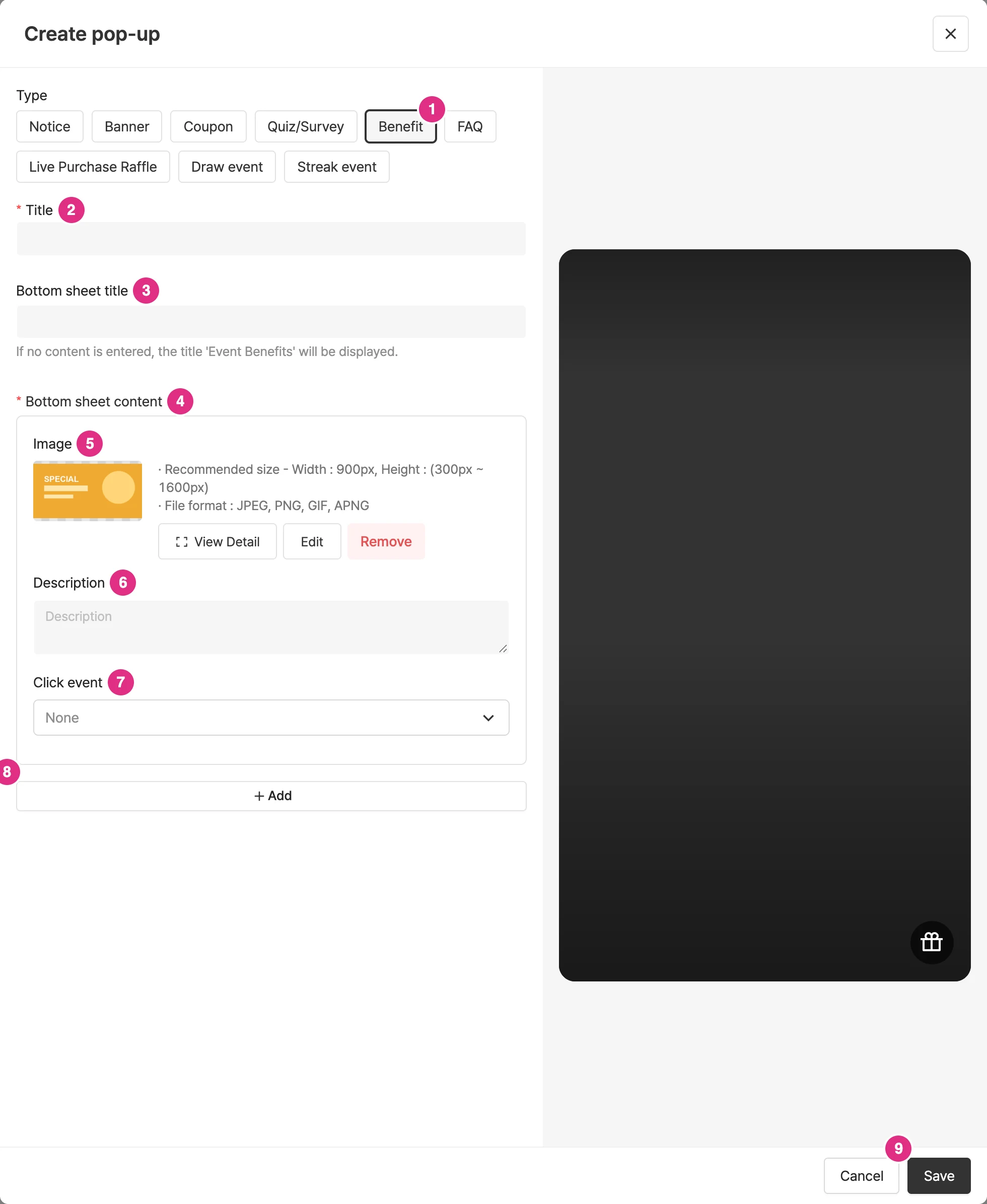987x1204 pixels.
Task: Click View Detail for the image
Action: (x=217, y=541)
